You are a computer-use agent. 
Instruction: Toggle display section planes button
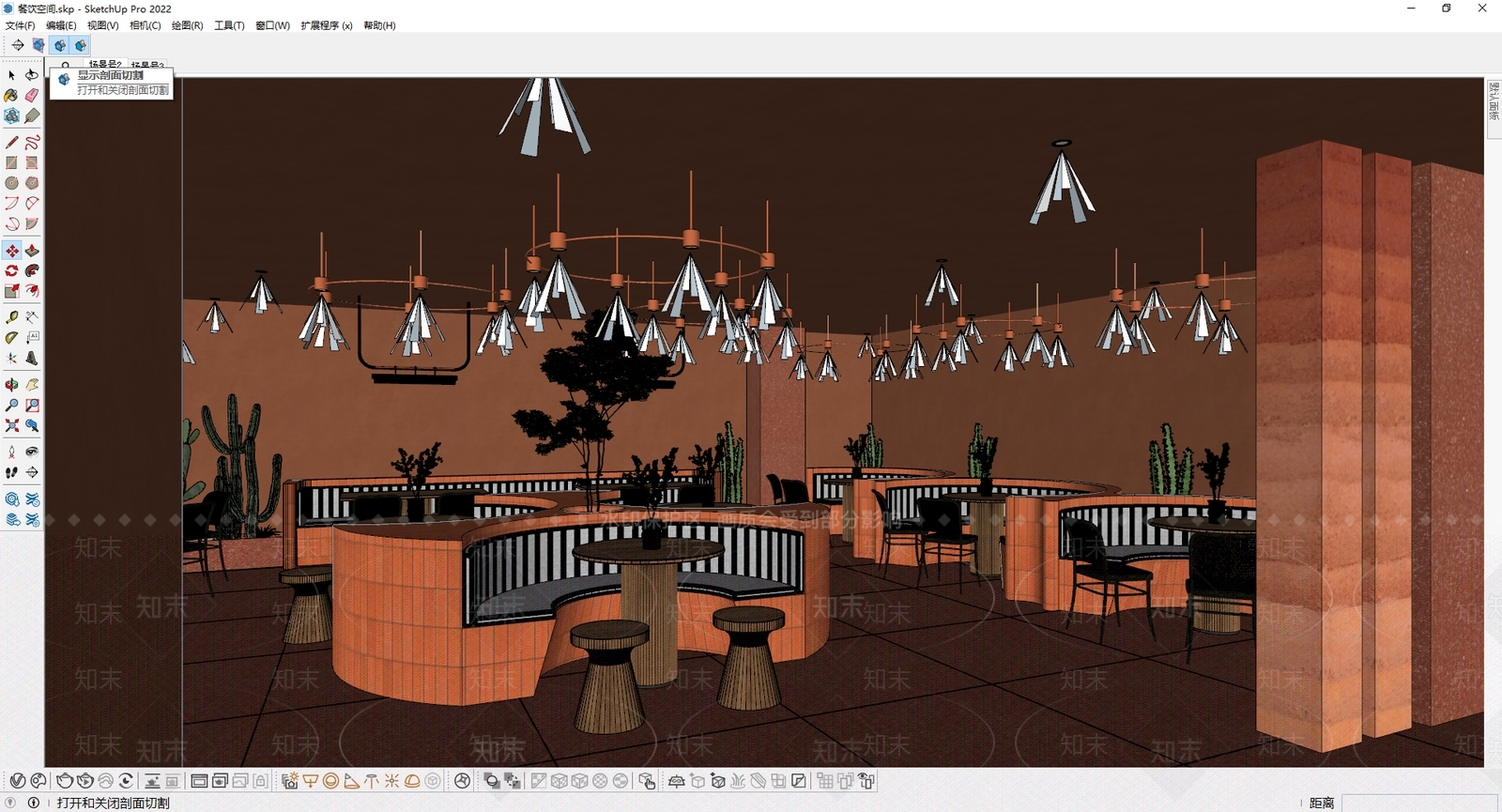38,45
